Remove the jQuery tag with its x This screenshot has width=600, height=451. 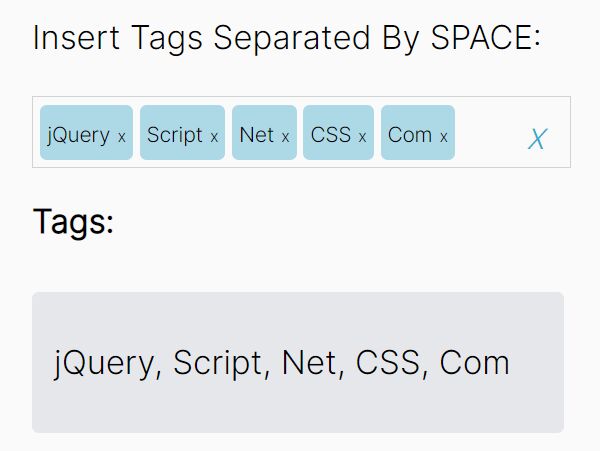point(122,137)
